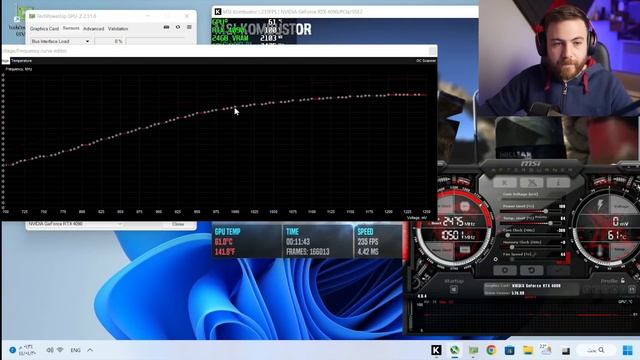The width and height of the screenshot is (640, 360).
Task: Open GPU-Z graphics card selector dropdown
Action: tap(75, 224)
